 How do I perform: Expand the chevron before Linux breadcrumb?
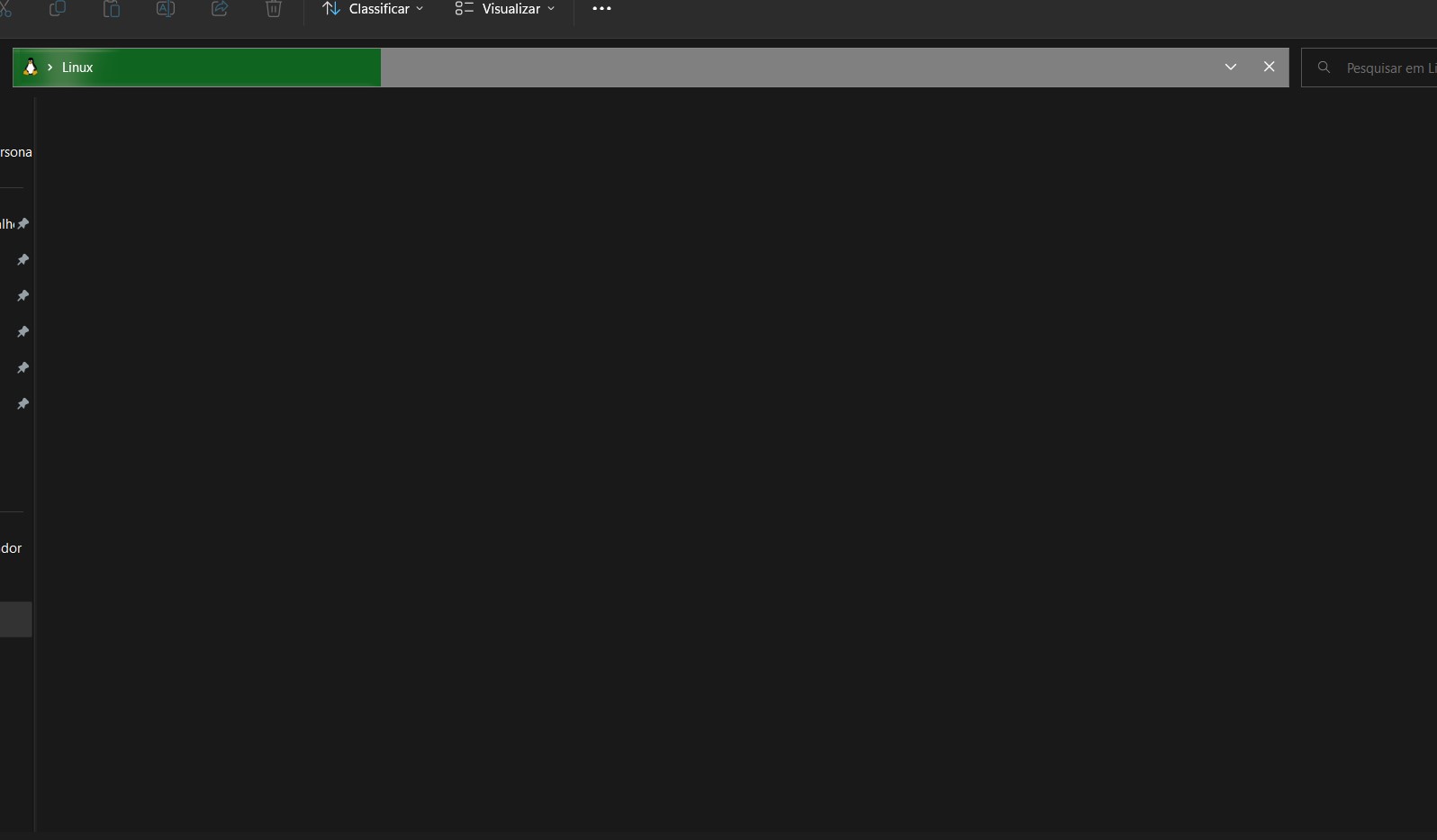click(x=50, y=68)
